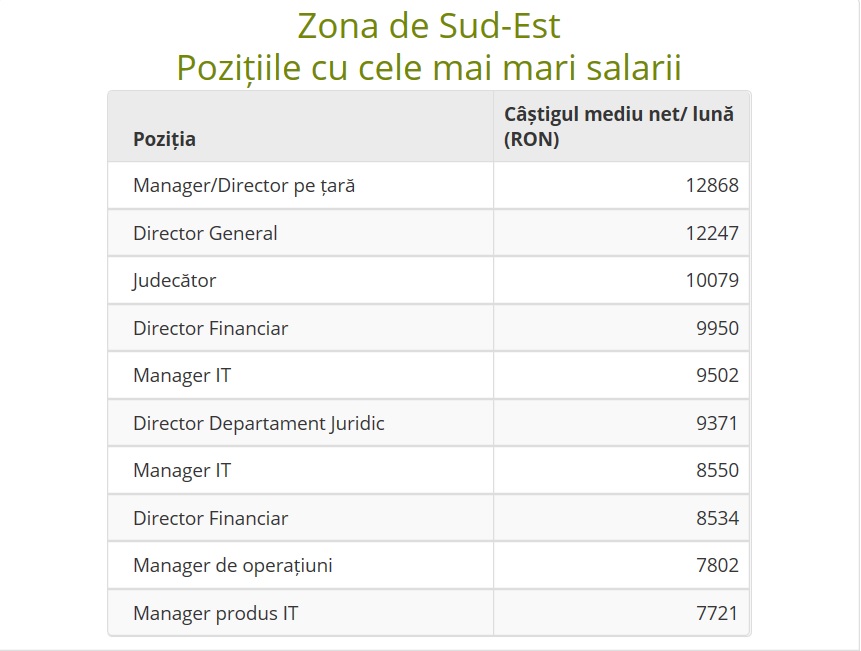Click the "Câștigul mediu net/ lună (RON)" header

pyautogui.click(x=618, y=126)
